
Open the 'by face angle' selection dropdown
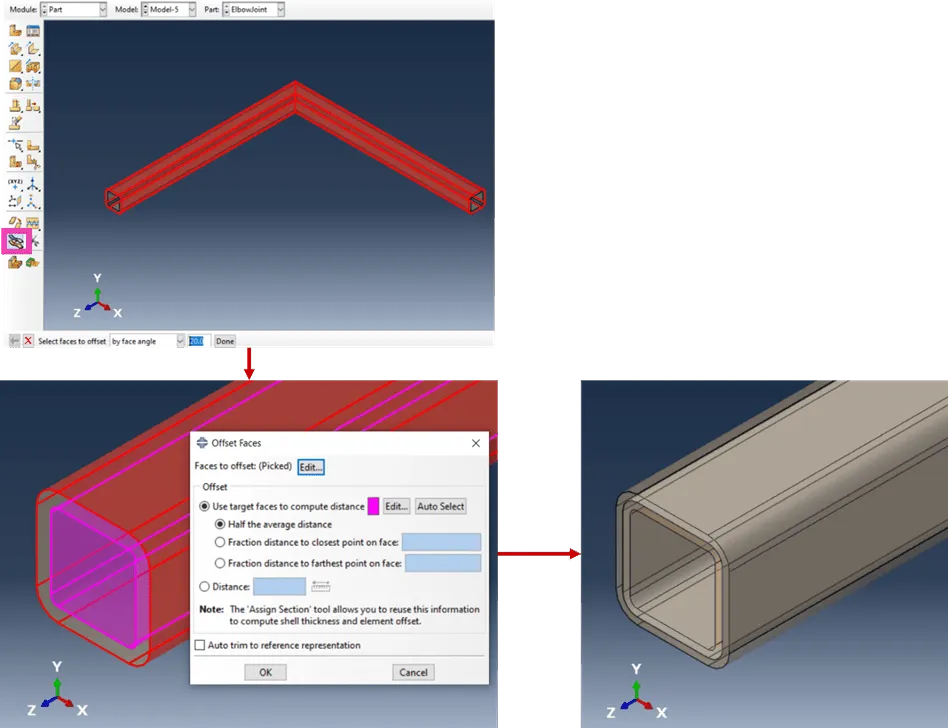(147, 341)
